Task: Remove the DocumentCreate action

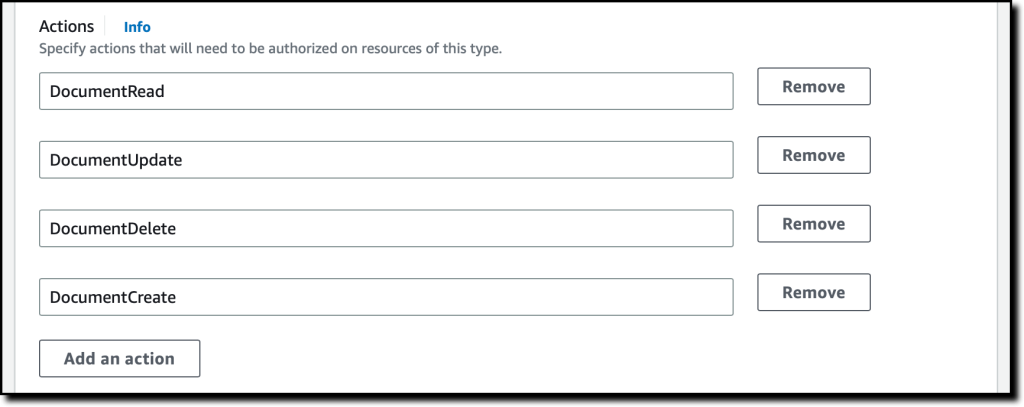Action: [813, 292]
